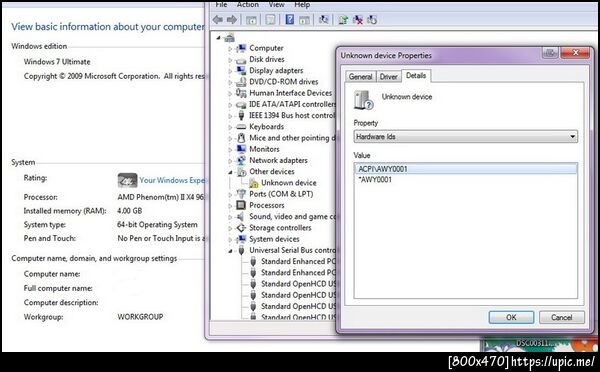The image size is (600, 372).
Task: Click the 4.00 GB memory value
Action: [130, 211]
